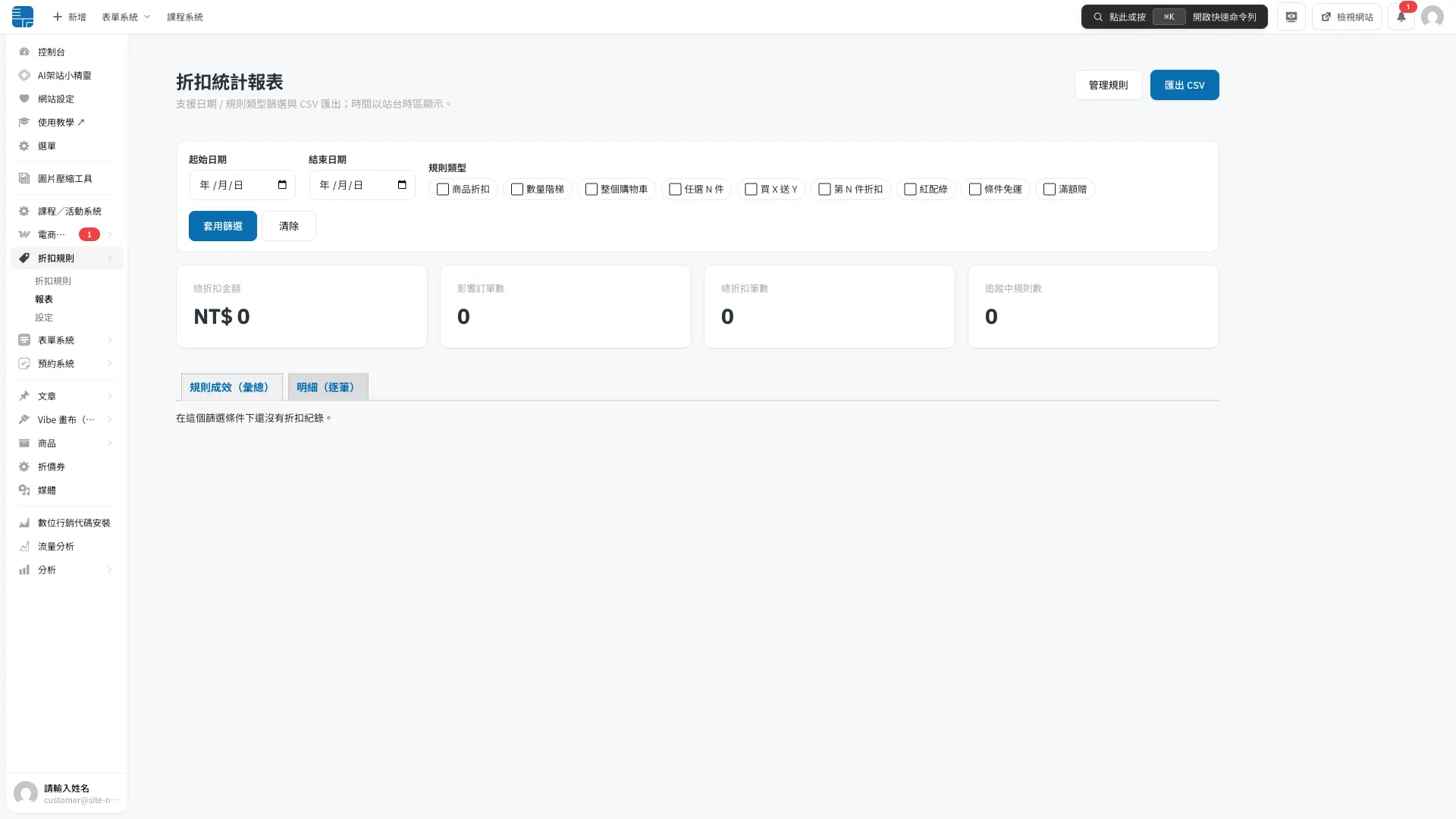
Task: Click the search magnifier icon
Action: coord(1097,17)
